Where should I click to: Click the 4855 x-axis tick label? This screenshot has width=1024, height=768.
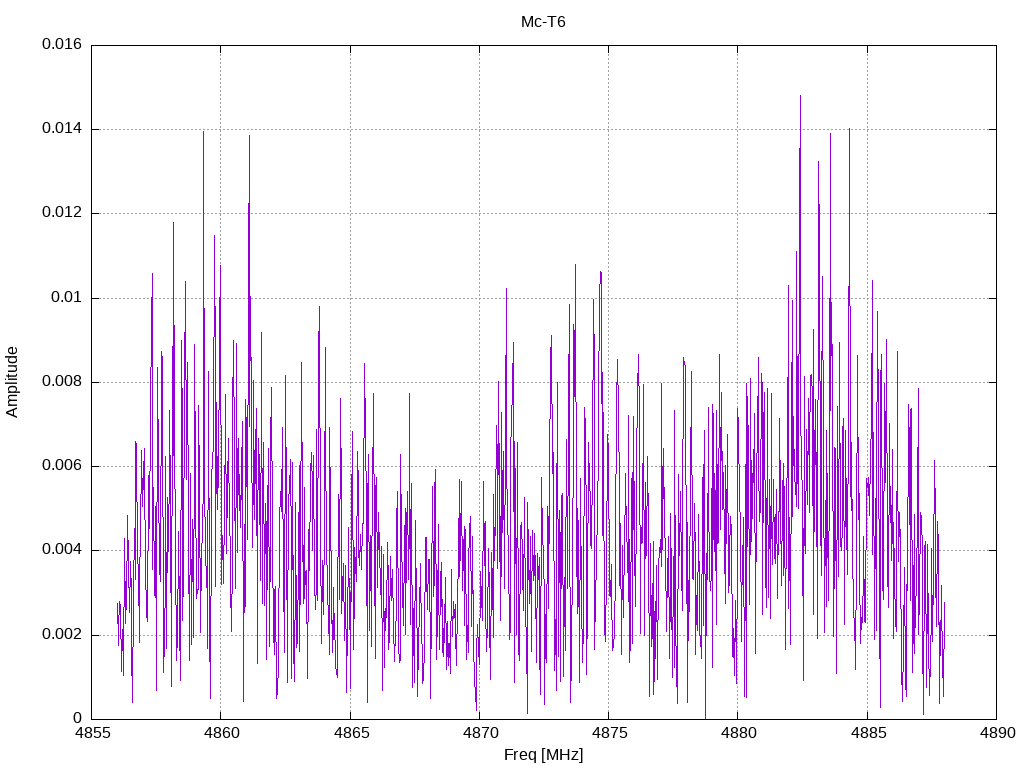pos(91,733)
